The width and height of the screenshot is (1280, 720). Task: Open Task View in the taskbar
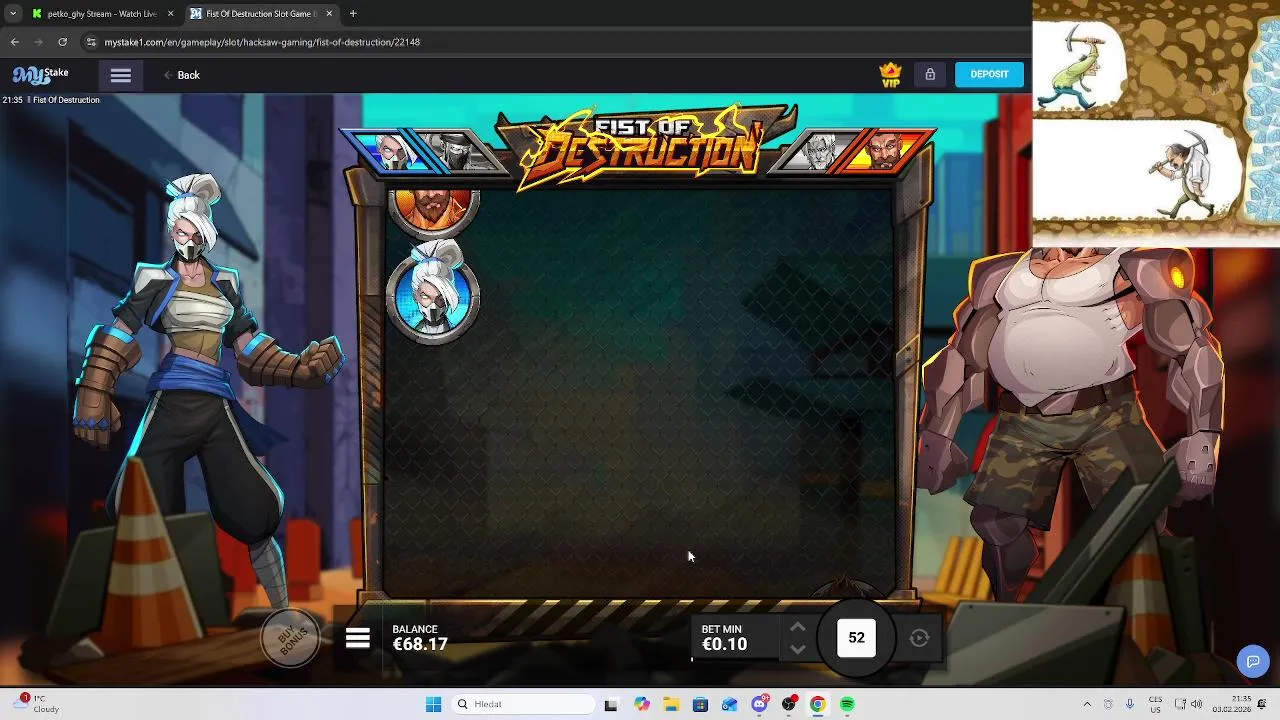coord(611,704)
